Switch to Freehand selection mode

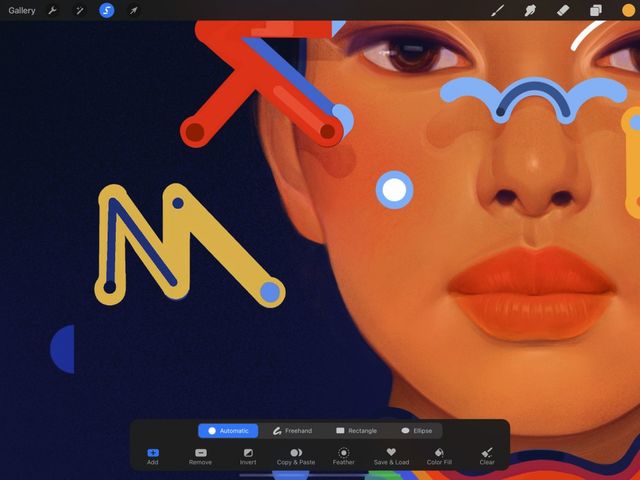(x=293, y=431)
